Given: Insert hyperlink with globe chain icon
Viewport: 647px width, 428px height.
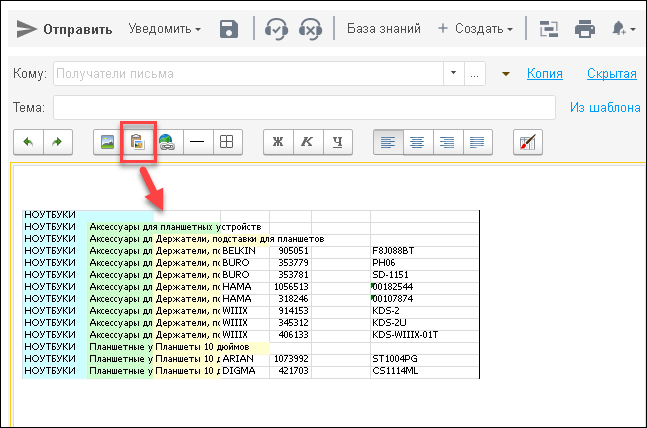Looking at the screenshot, I should [167, 142].
